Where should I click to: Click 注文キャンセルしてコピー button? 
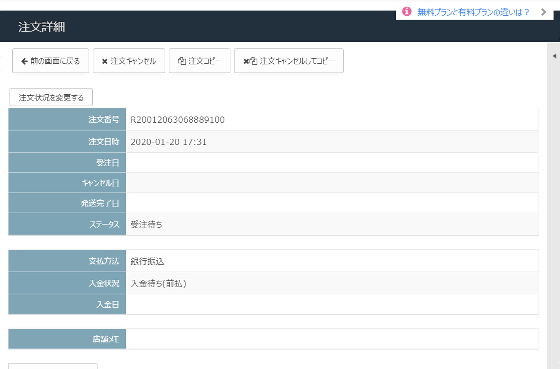tap(289, 61)
